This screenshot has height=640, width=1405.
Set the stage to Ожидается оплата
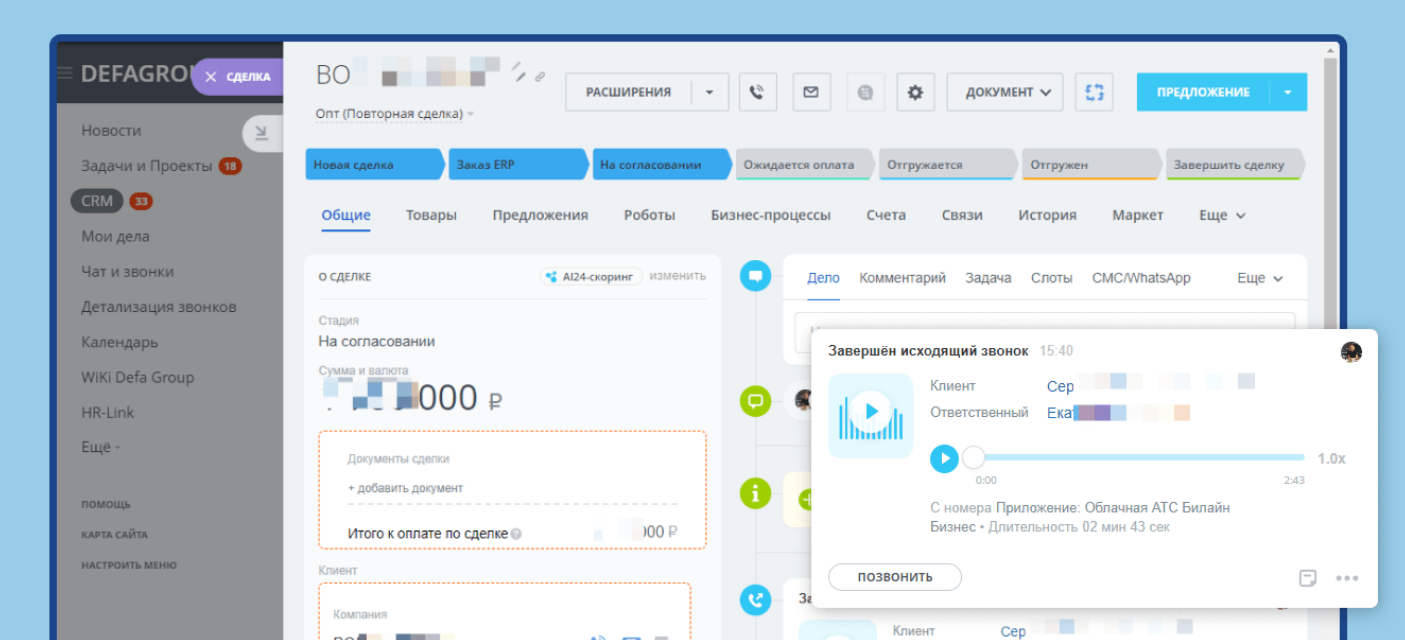pos(804,165)
